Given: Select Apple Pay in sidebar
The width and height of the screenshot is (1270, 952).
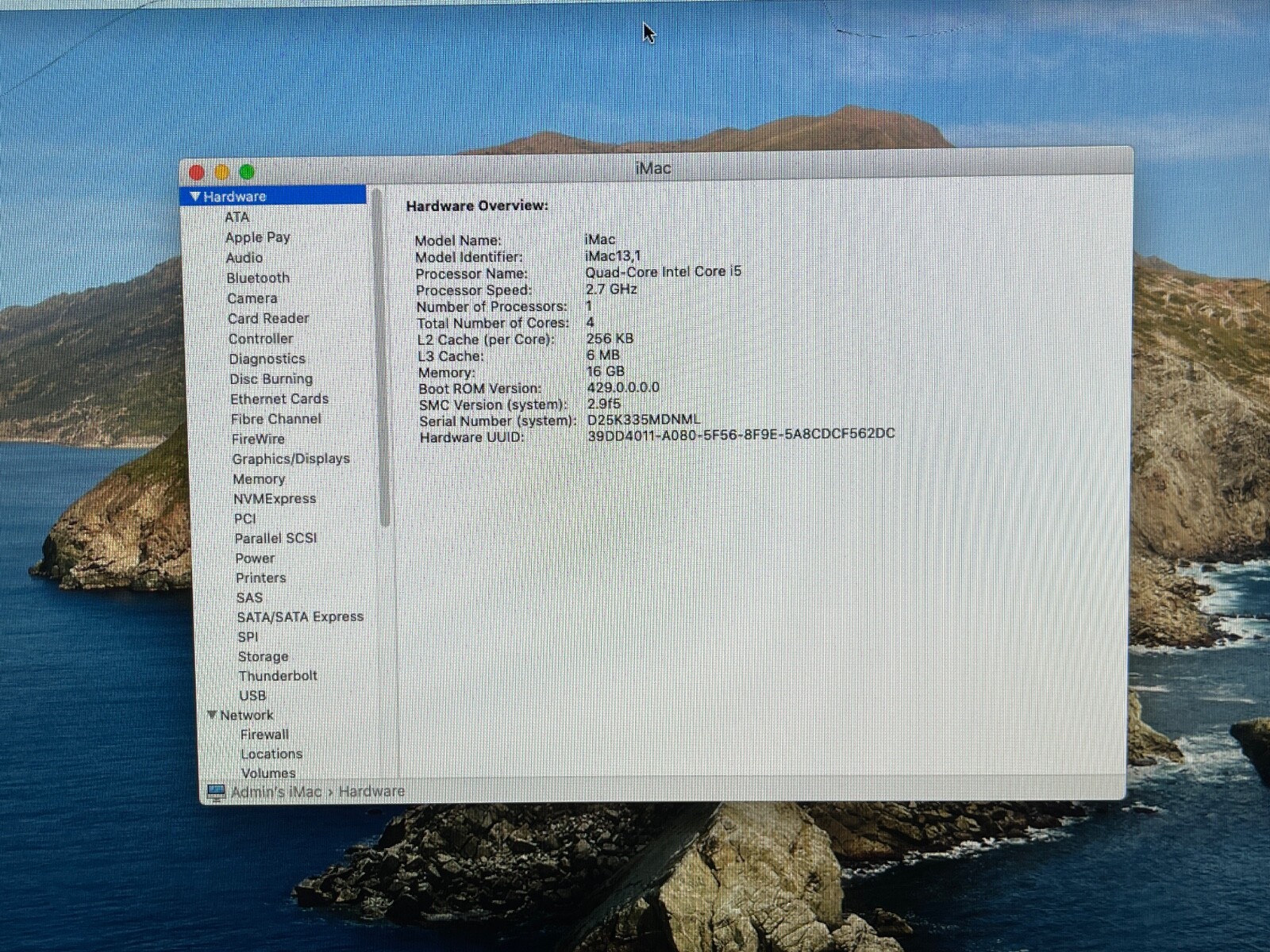Looking at the screenshot, I should point(257,237).
